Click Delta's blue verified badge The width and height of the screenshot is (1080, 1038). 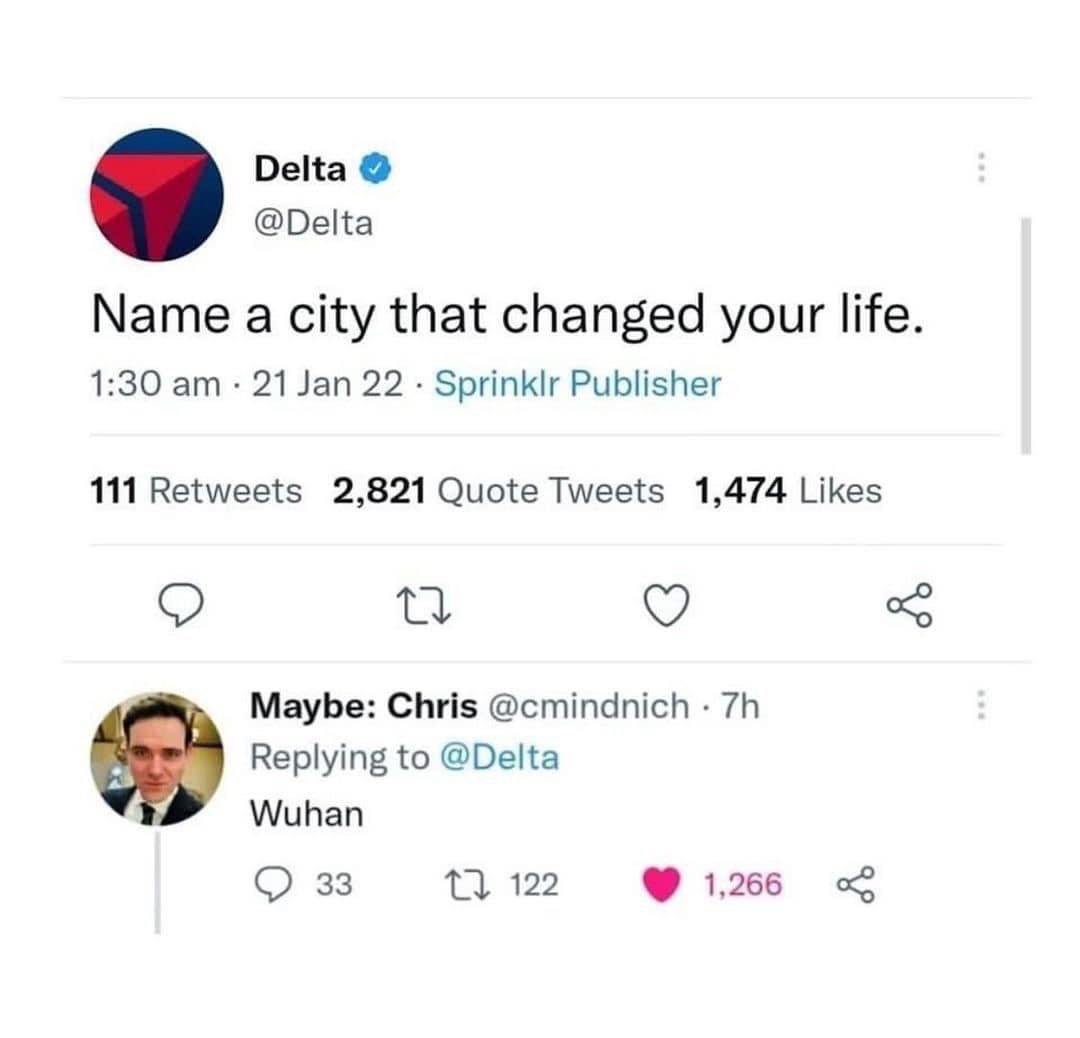tap(376, 169)
